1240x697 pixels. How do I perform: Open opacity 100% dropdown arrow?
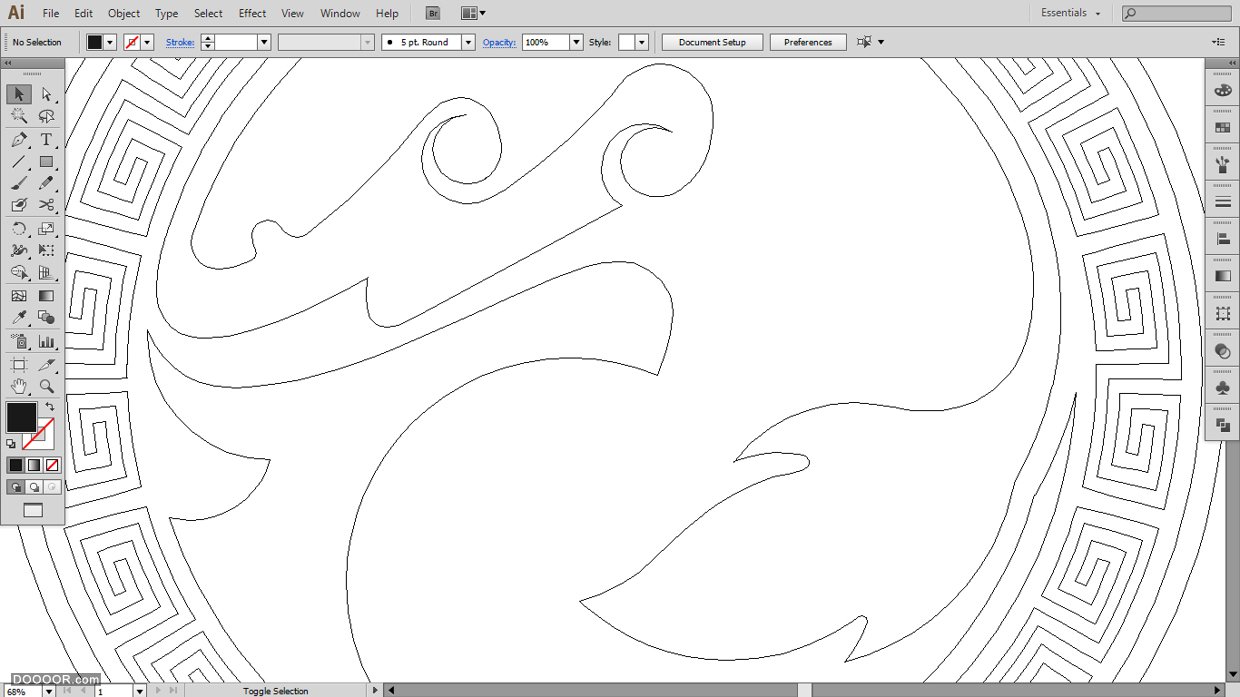(x=576, y=42)
